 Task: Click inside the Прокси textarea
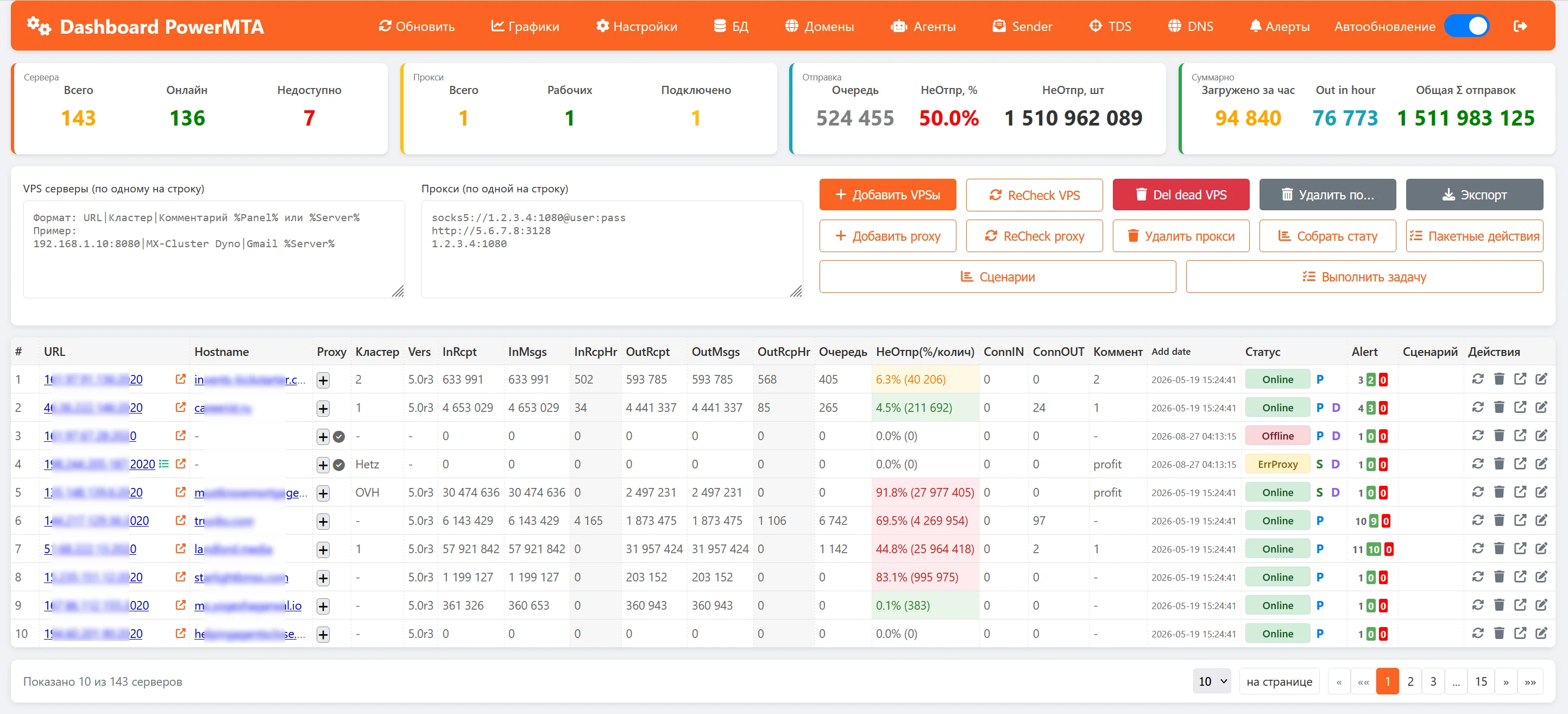(612, 249)
